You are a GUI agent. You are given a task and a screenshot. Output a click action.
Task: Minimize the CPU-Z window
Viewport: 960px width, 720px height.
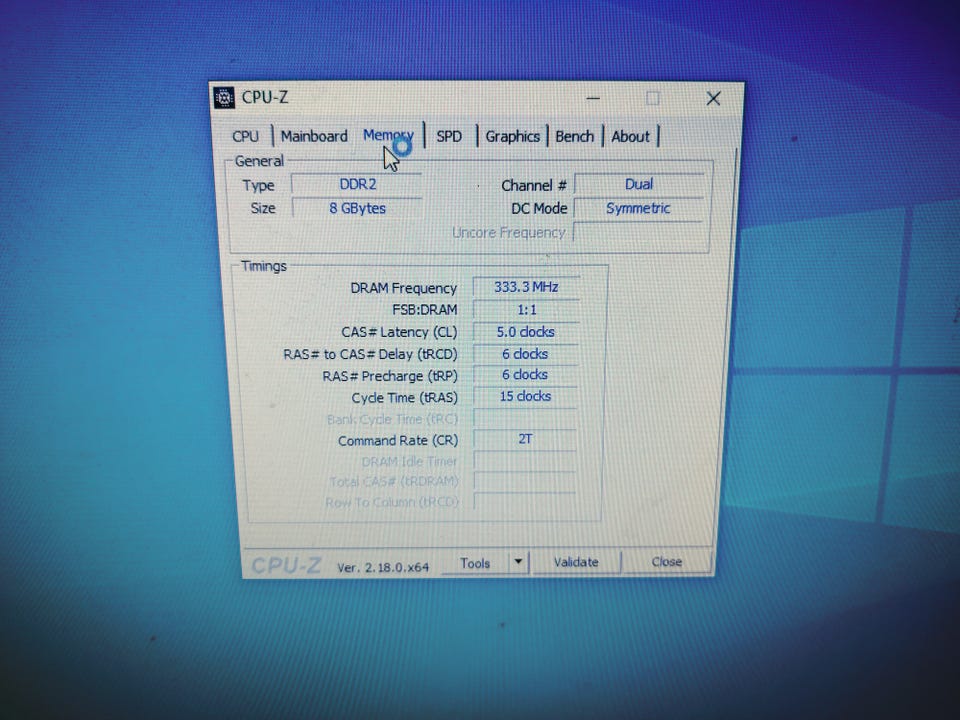pos(593,98)
